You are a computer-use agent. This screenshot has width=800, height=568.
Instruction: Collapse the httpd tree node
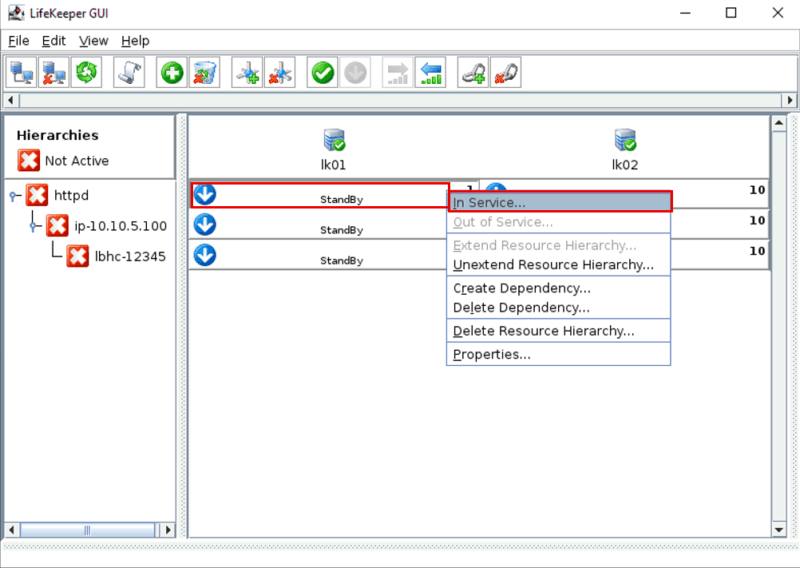(14, 196)
